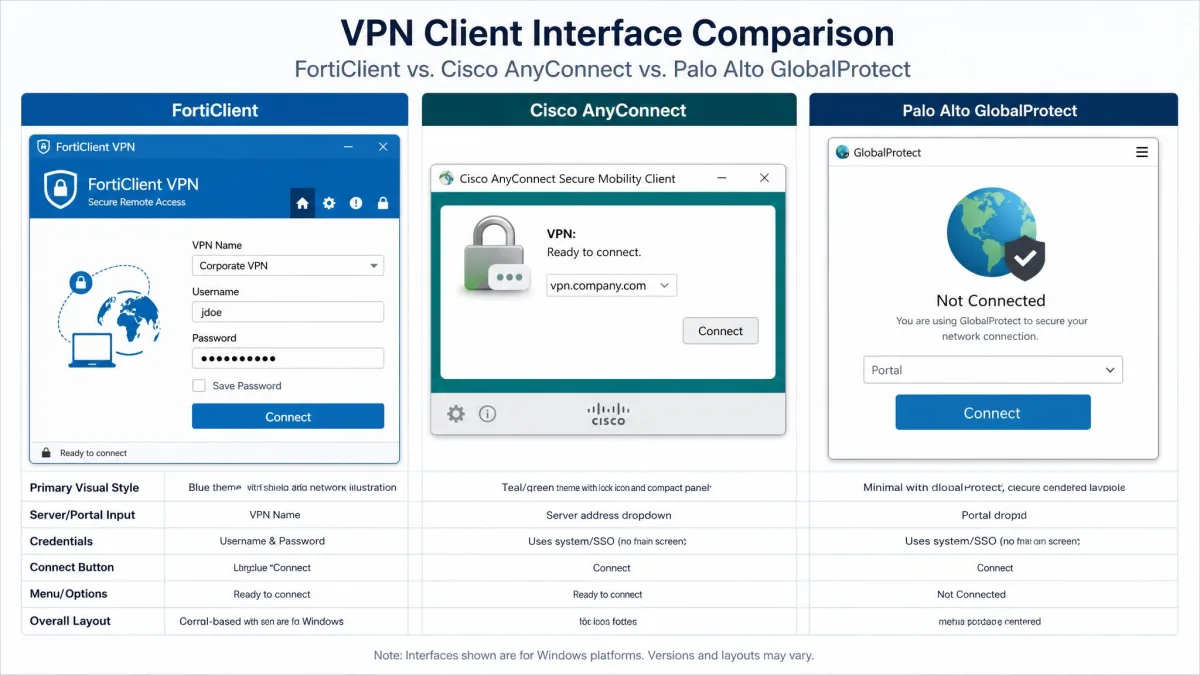
Task: Click the 'Menu/Options' row label
Action: [x=68, y=594]
